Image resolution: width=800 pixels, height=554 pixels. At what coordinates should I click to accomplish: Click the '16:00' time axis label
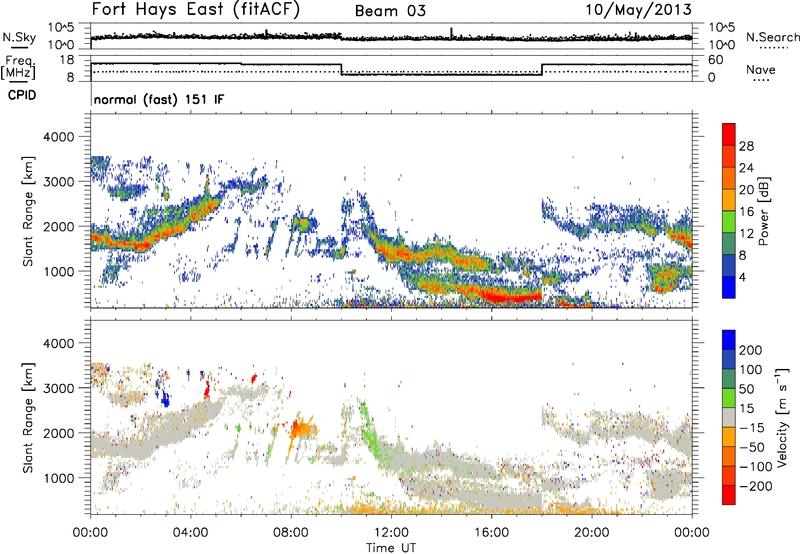tap(491, 533)
